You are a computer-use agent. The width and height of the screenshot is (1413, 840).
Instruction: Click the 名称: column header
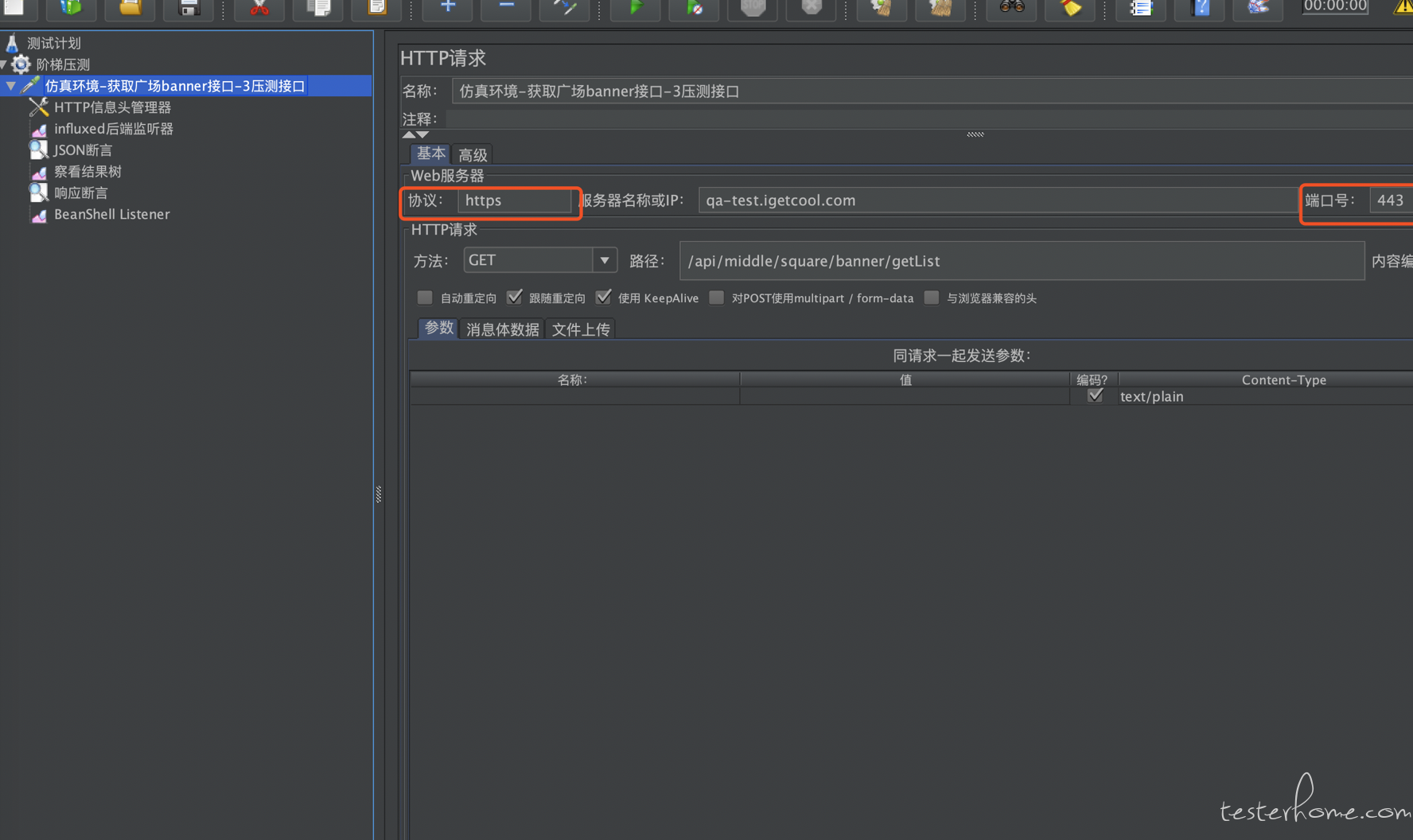574,379
